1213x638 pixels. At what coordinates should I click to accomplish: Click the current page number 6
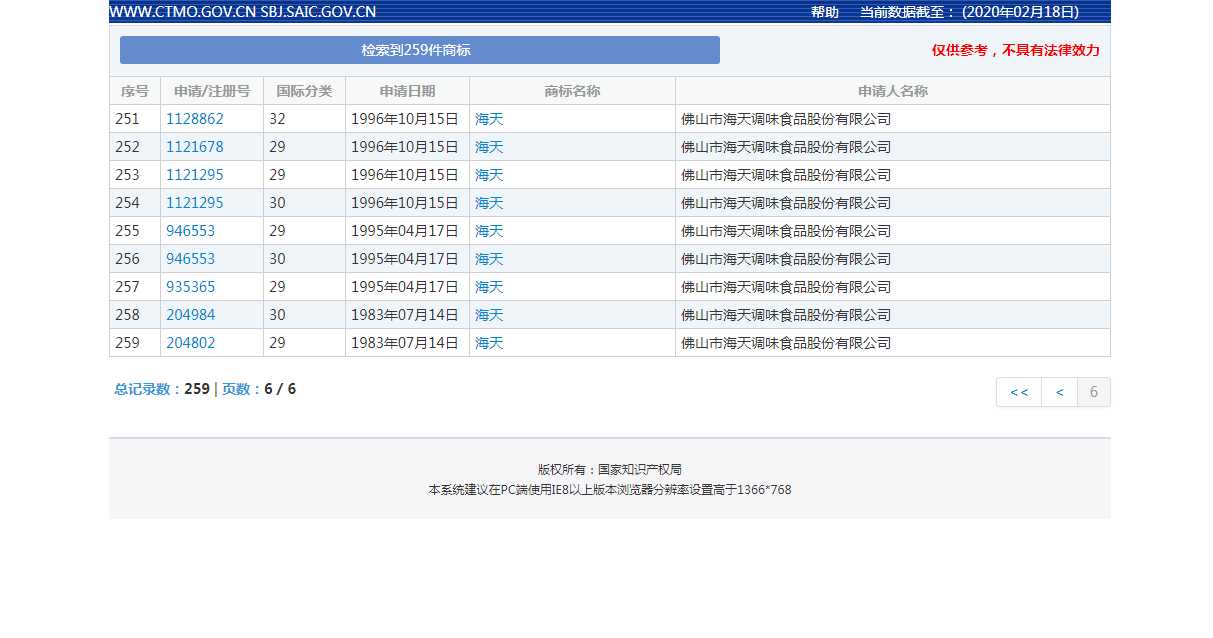point(1093,392)
